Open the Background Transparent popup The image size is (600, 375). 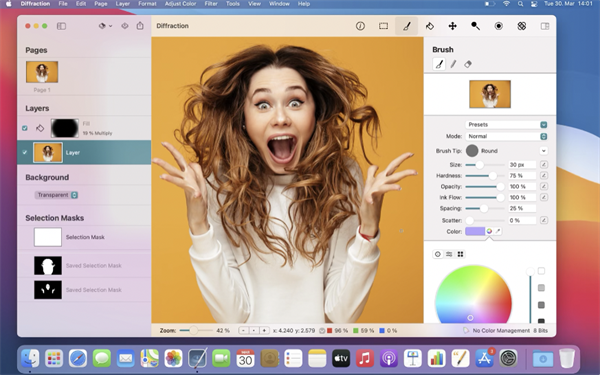click(56, 195)
